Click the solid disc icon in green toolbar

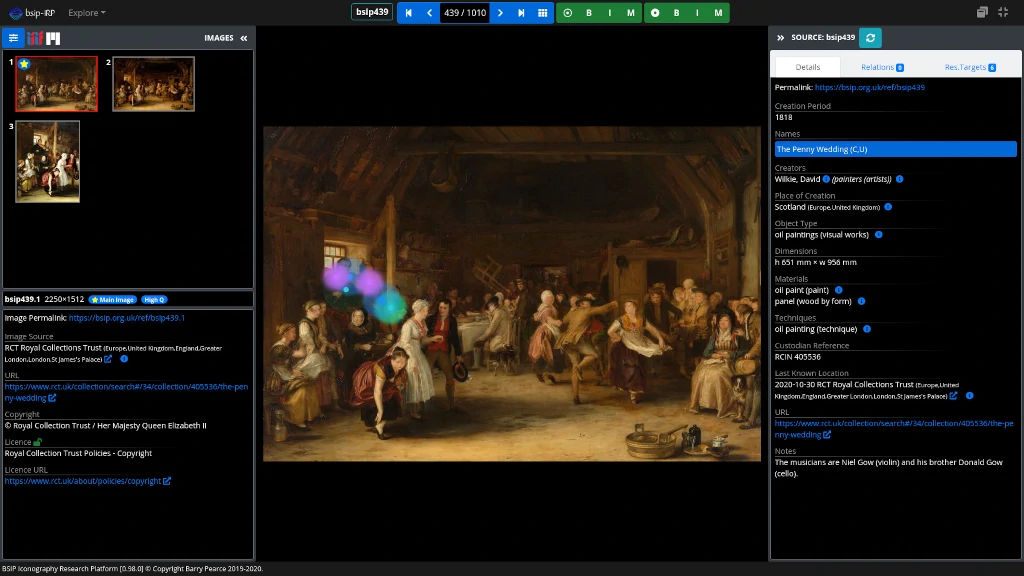655,13
